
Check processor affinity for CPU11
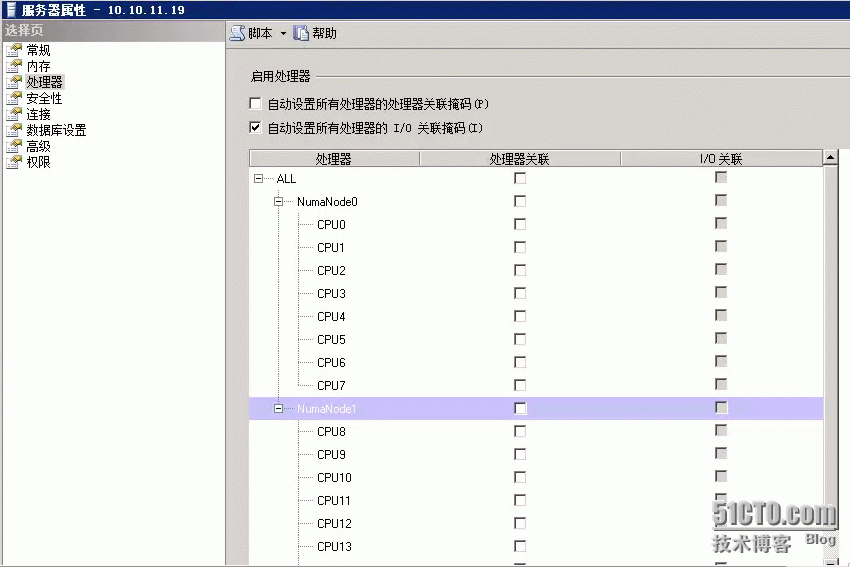point(520,500)
